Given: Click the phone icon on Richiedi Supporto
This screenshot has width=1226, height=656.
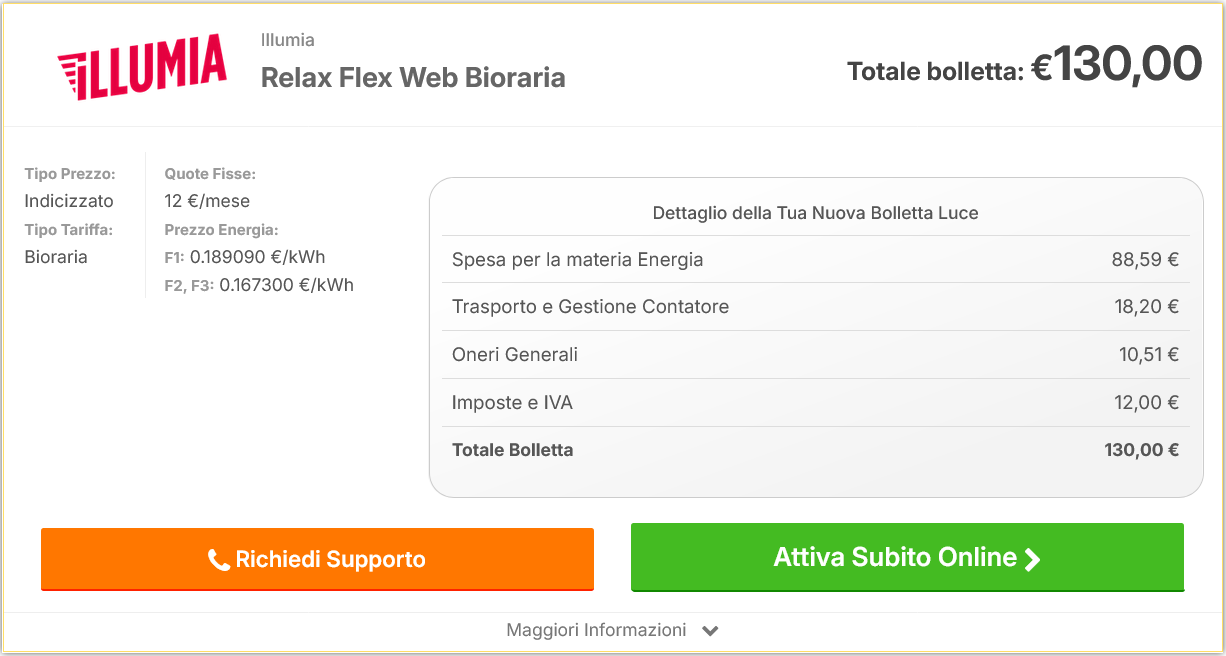Looking at the screenshot, I should (x=219, y=560).
